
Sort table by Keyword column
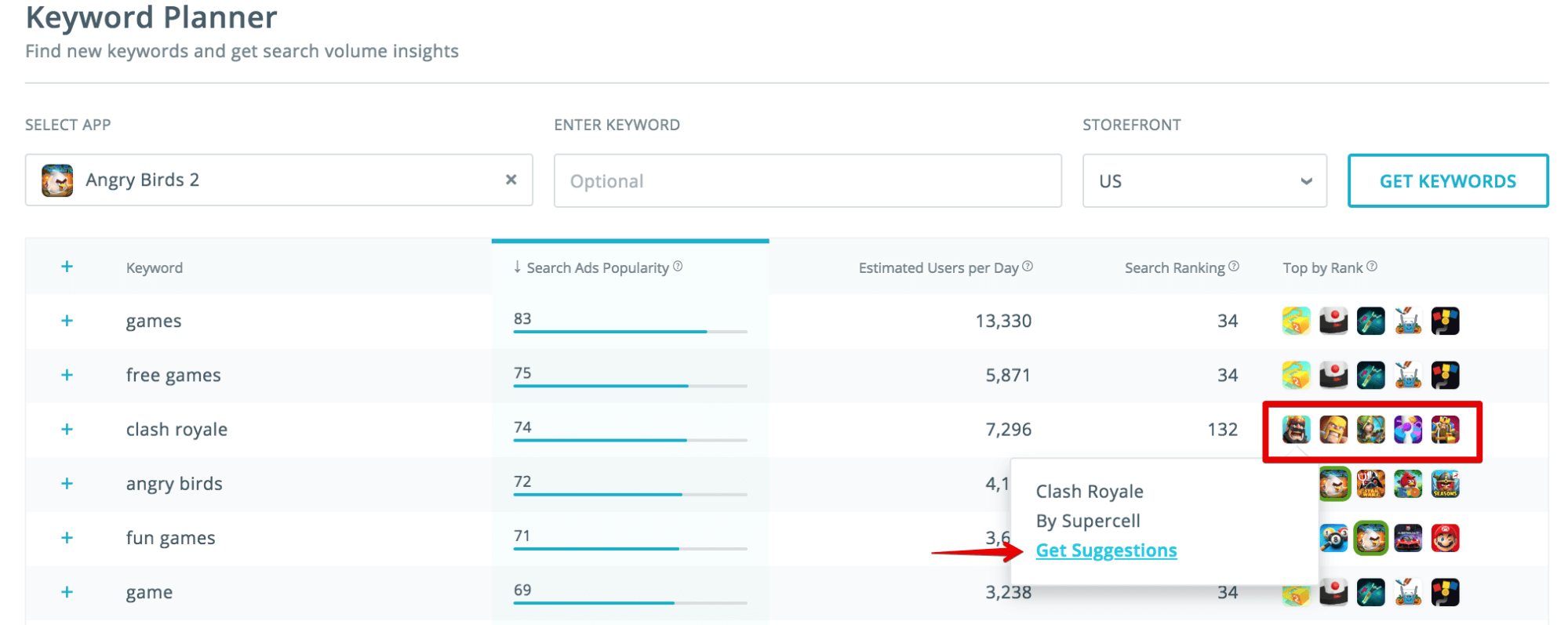pyautogui.click(x=155, y=267)
